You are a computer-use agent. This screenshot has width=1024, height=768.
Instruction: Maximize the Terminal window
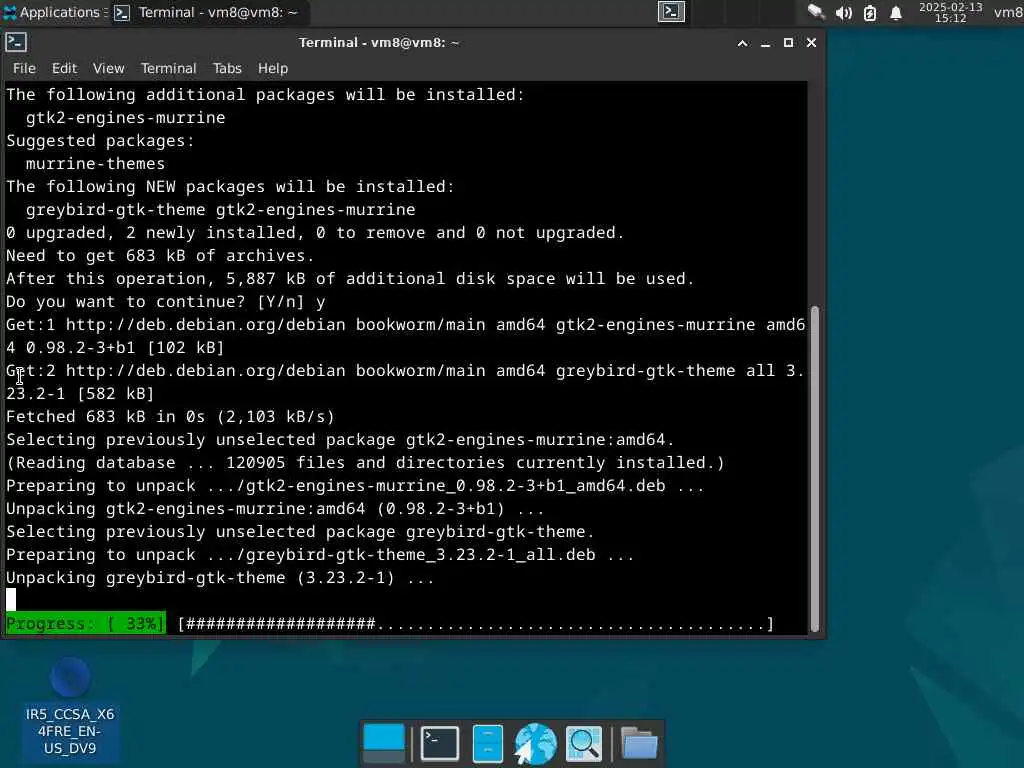[x=788, y=43]
